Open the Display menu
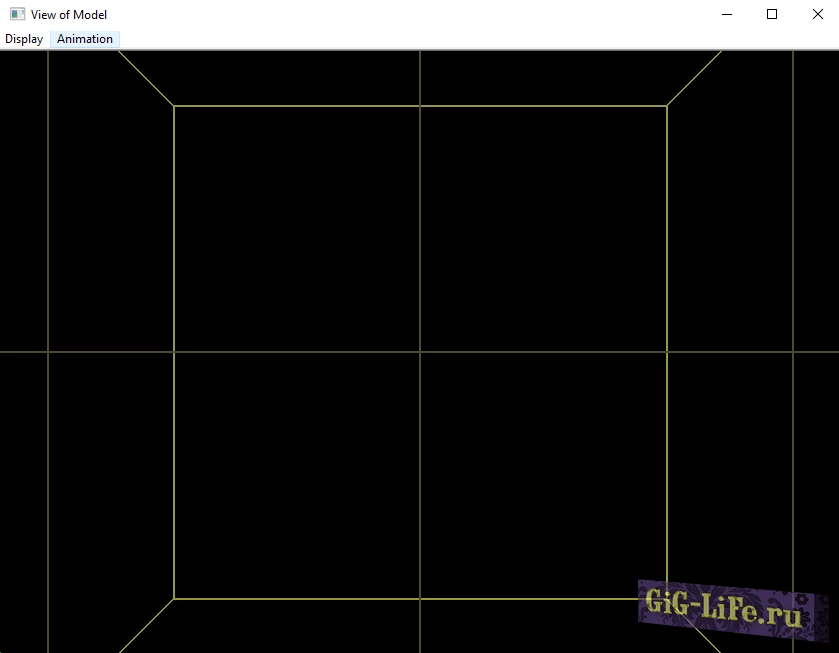Viewport: 839px width, 653px height. click(23, 39)
